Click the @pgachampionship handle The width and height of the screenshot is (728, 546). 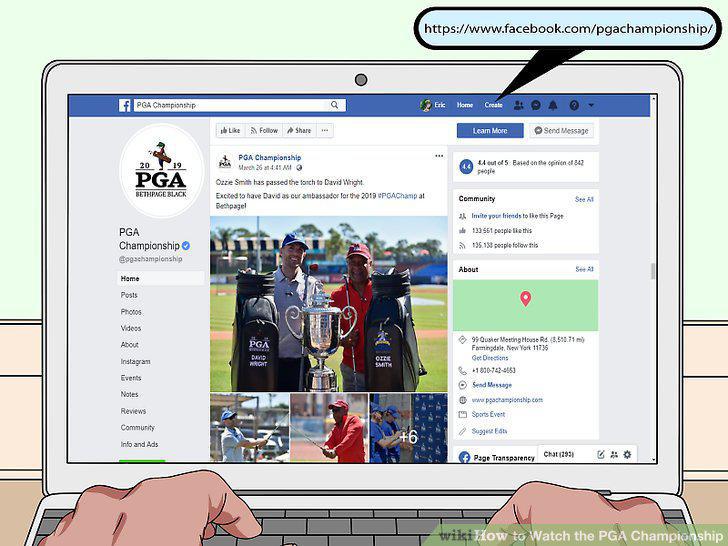coord(150,259)
